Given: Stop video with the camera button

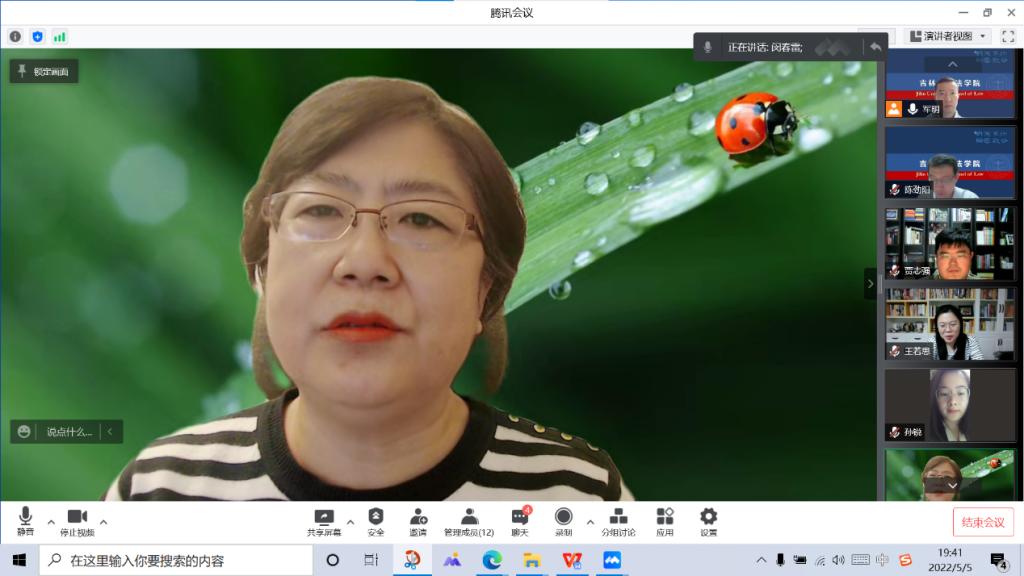Looking at the screenshot, I should point(77,518).
